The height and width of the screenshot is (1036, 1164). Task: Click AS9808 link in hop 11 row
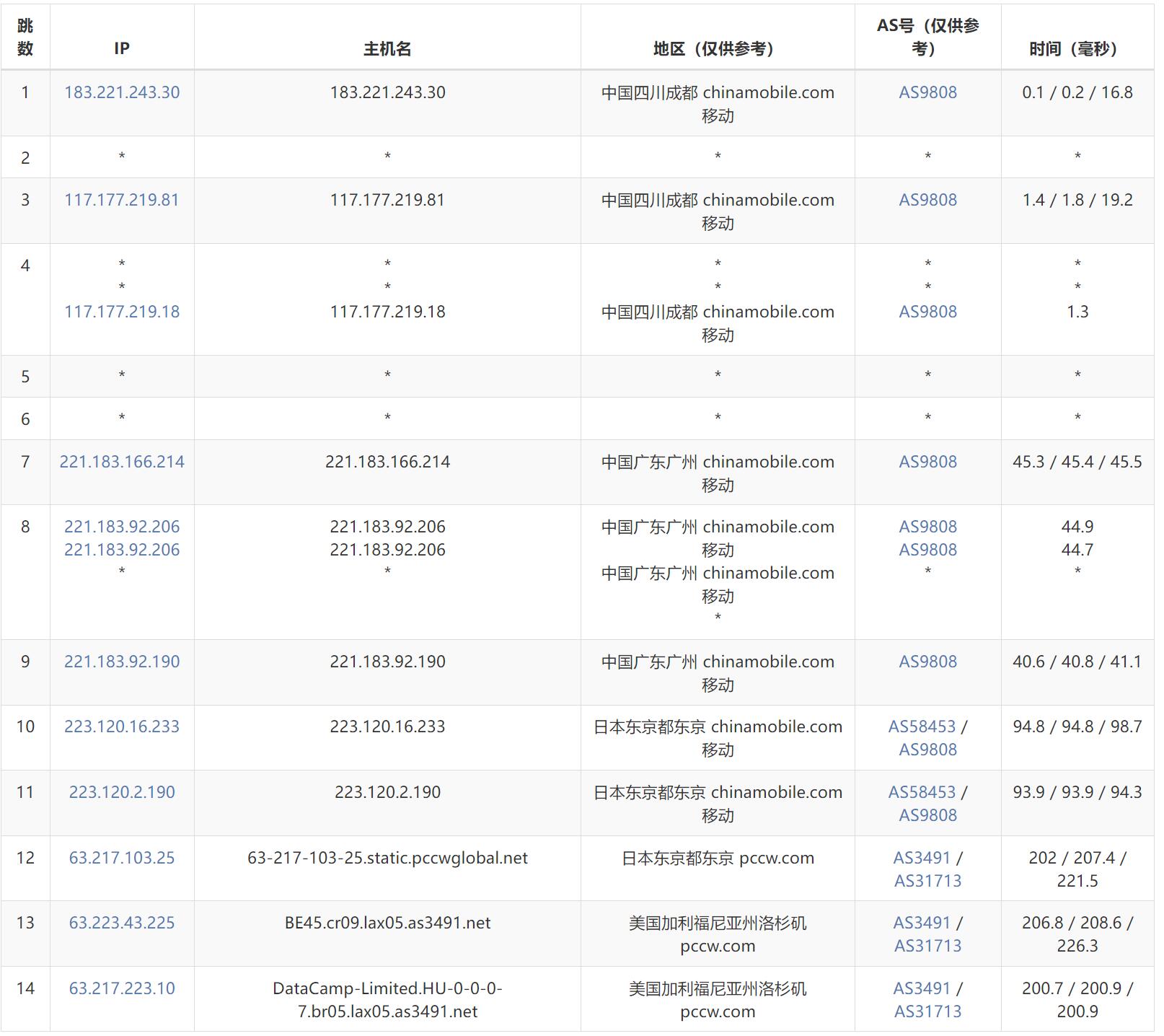928,815
